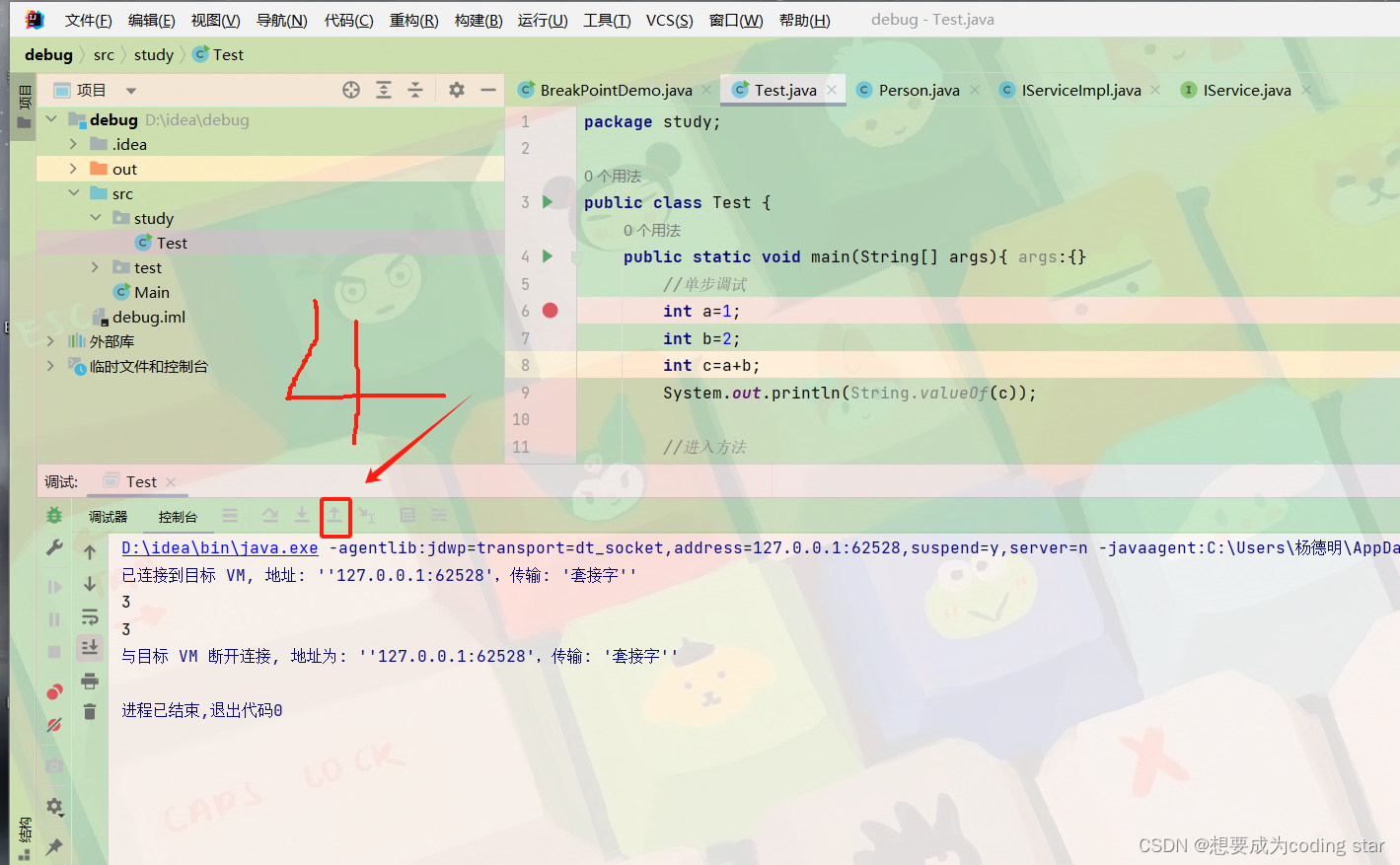
Task: Expand the out folder
Action: point(73,169)
